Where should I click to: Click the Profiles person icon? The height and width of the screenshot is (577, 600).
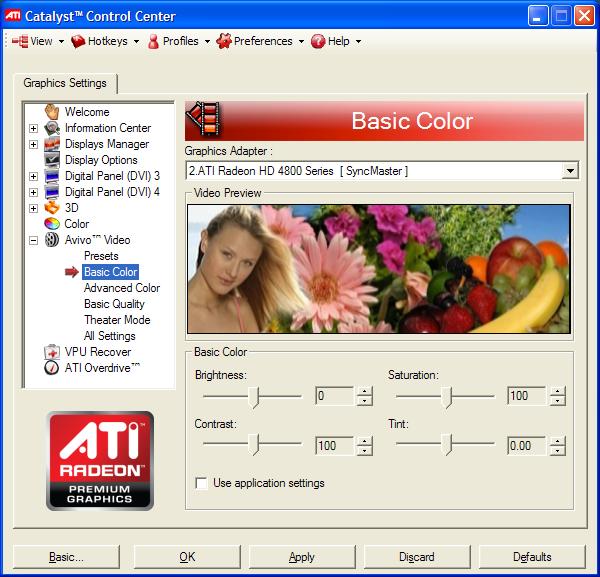pos(153,41)
